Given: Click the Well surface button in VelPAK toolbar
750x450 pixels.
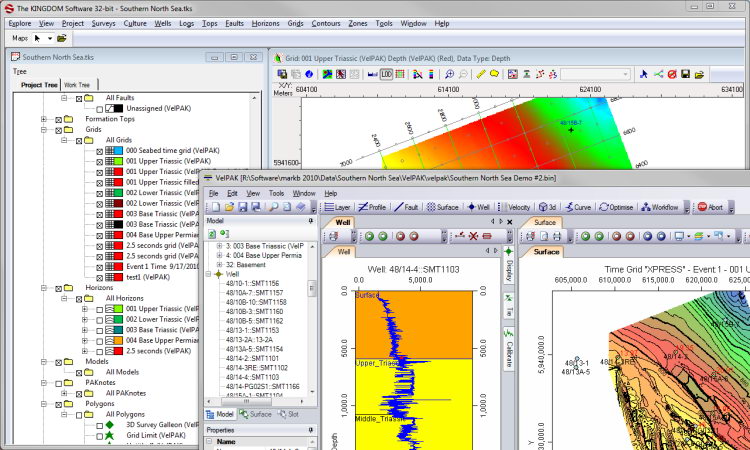Looking at the screenshot, I should [477, 207].
